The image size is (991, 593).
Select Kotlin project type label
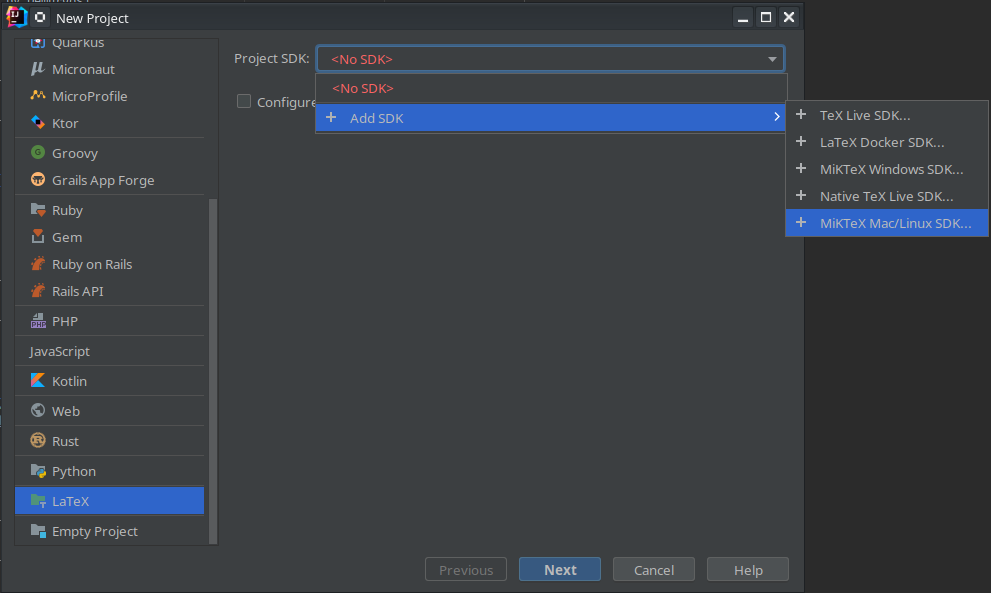(70, 381)
